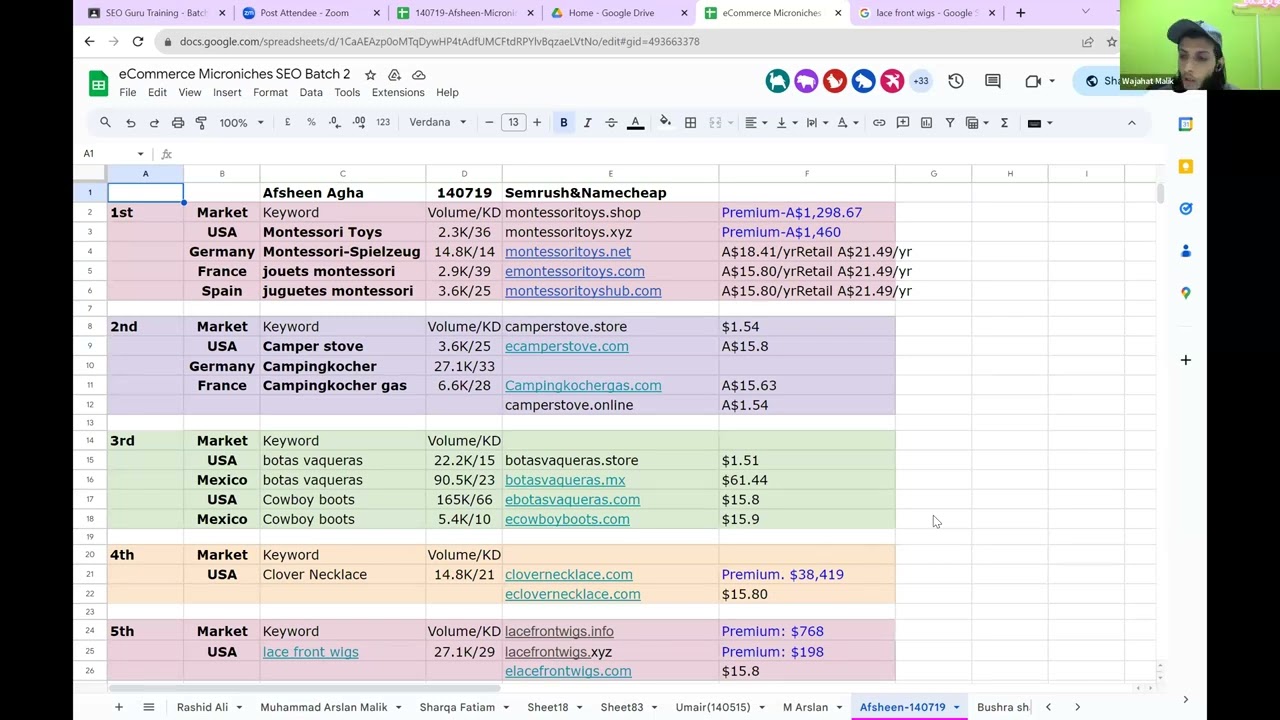Image resolution: width=1280 pixels, height=720 pixels.
Task: Switch to Umair(140515) sheet tab
Action: point(712,707)
